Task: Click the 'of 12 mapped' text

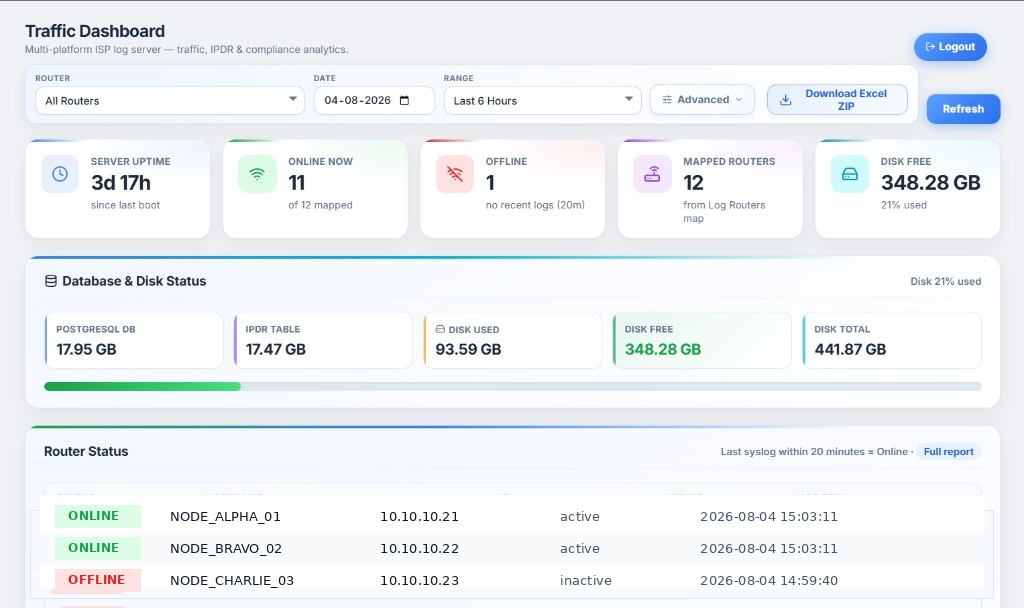Action: [x=320, y=205]
